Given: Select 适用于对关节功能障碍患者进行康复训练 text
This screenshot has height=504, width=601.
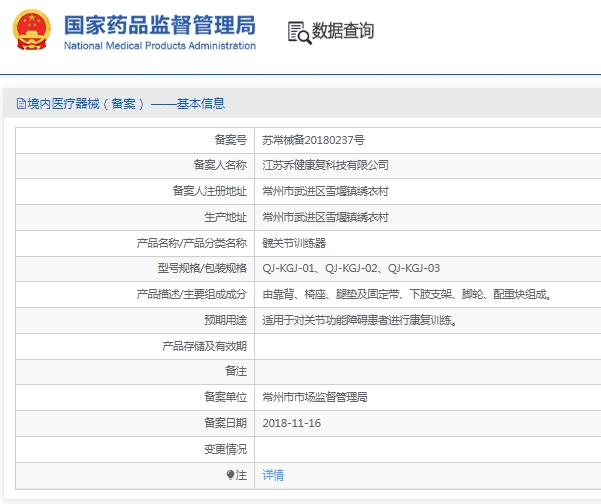Looking at the screenshot, I should pos(359,320).
